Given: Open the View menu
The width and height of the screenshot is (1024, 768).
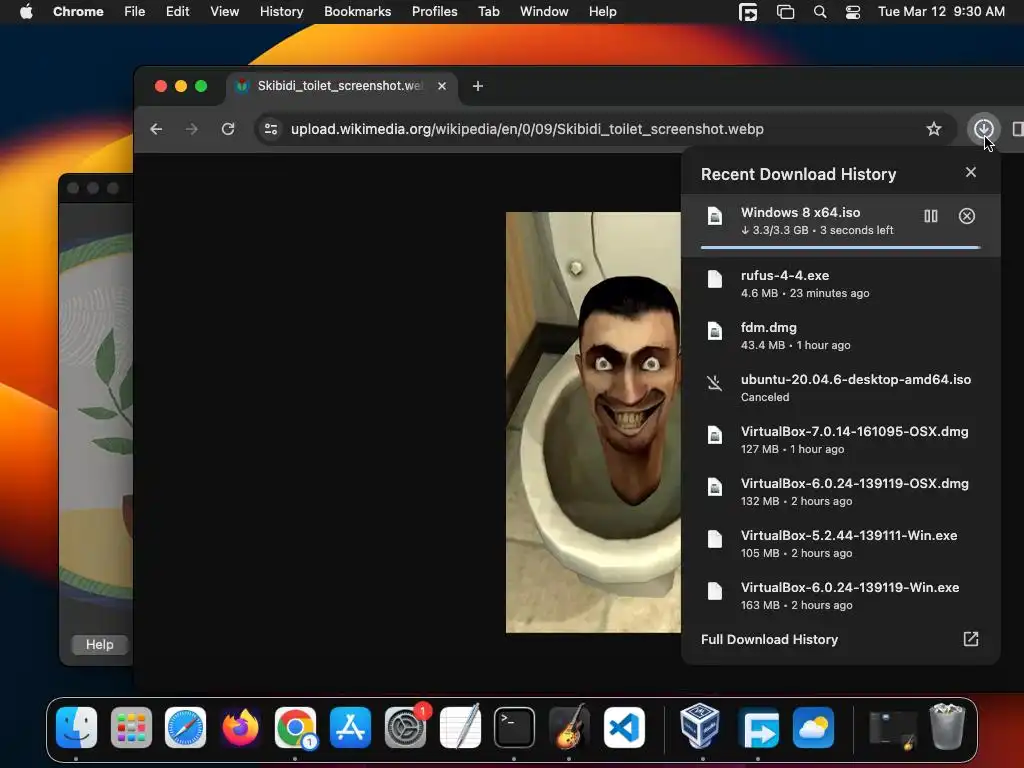Looking at the screenshot, I should point(224,12).
